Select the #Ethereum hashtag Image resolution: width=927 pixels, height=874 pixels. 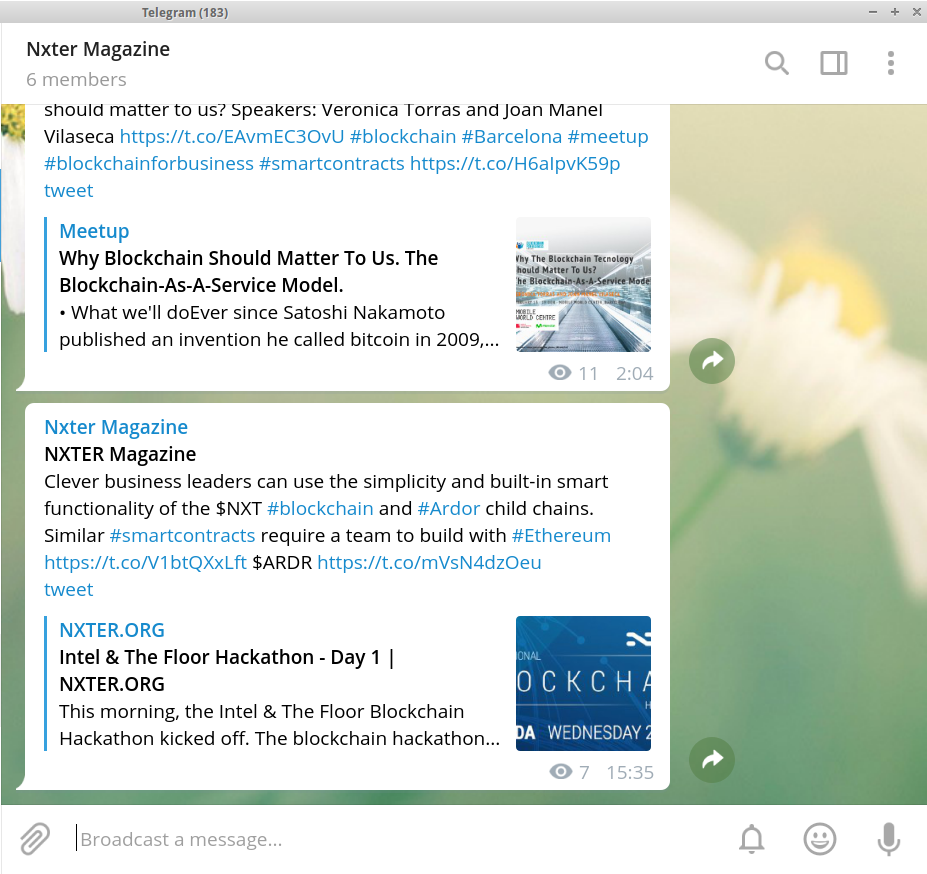(561, 536)
